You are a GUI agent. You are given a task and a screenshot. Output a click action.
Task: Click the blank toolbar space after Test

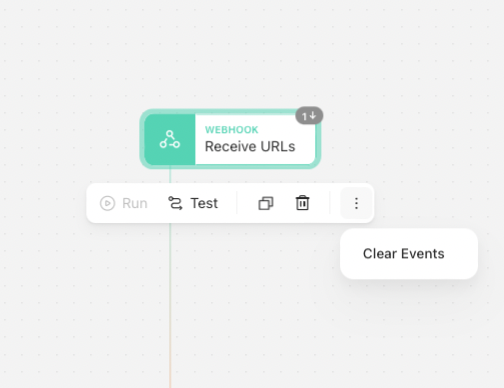pyautogui.click(x=227, y=203)
